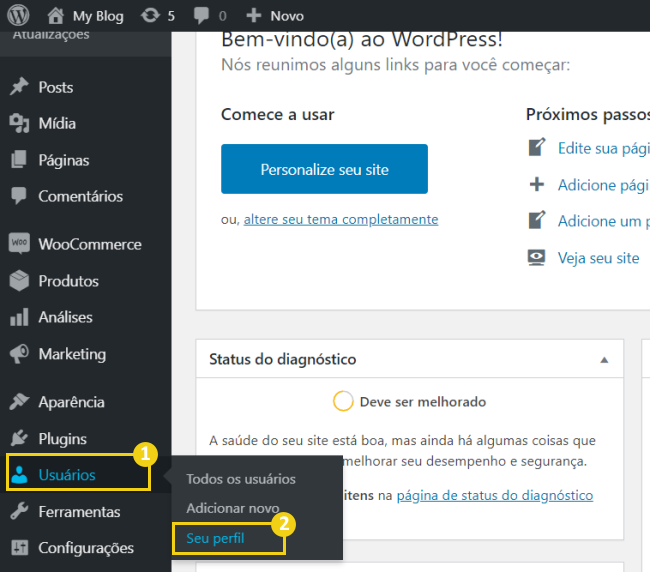Open página de status do diagnóstico link
This screenshot has height=572, width=650.
pos(495,495)
